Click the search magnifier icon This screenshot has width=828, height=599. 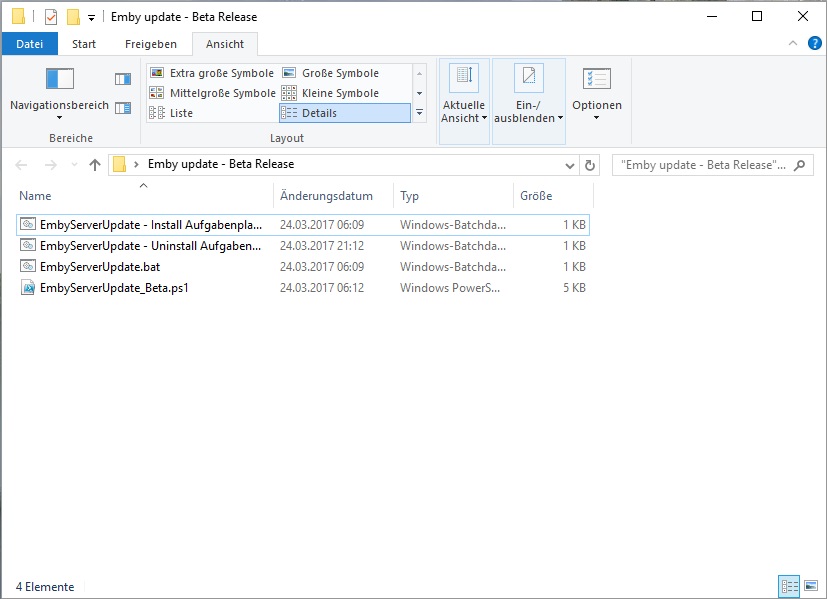coord(799,165)
